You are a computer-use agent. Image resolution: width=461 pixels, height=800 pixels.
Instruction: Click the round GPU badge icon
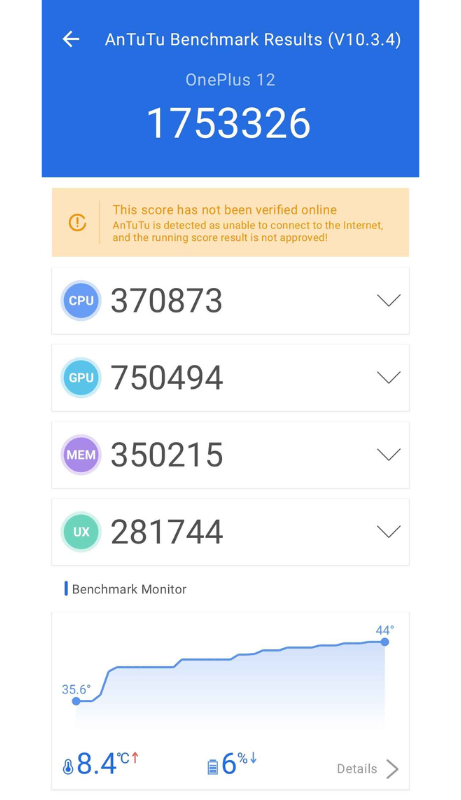[81, 378]
